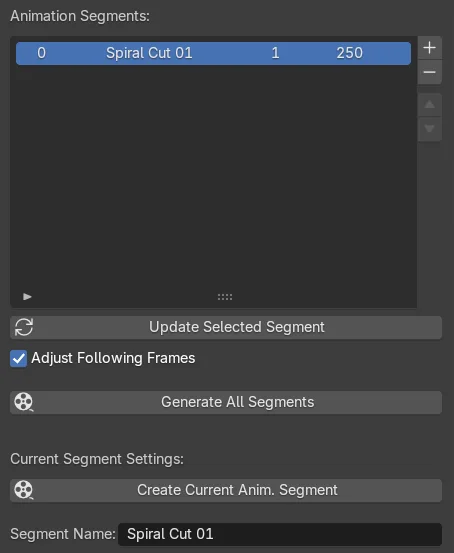454x553 pixels.
Task: Click the index 0 cell of the segment row
Action: click(41, 53)
